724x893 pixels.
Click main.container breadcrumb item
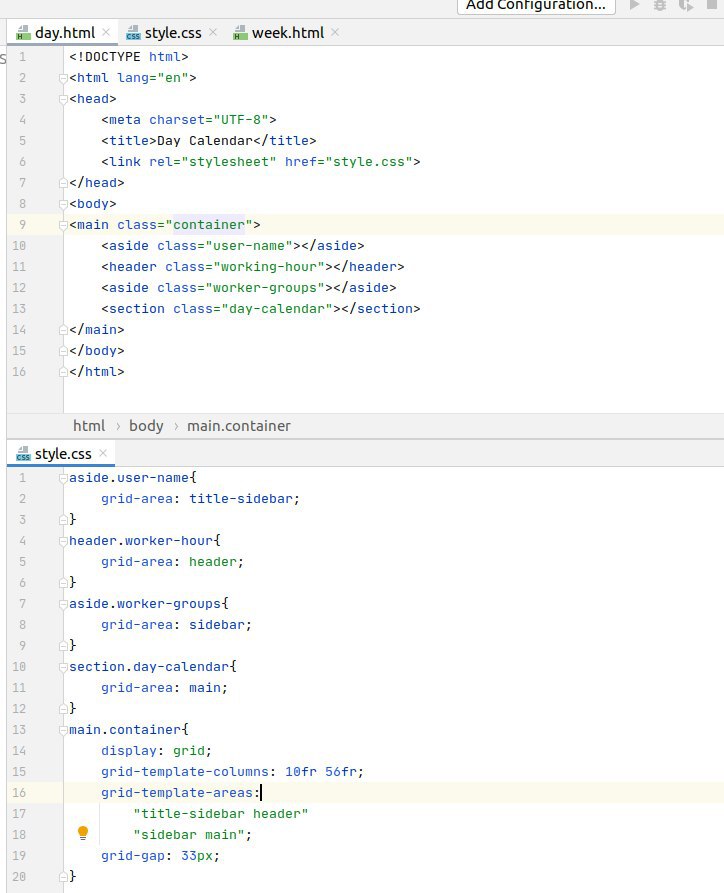point(239,426)
